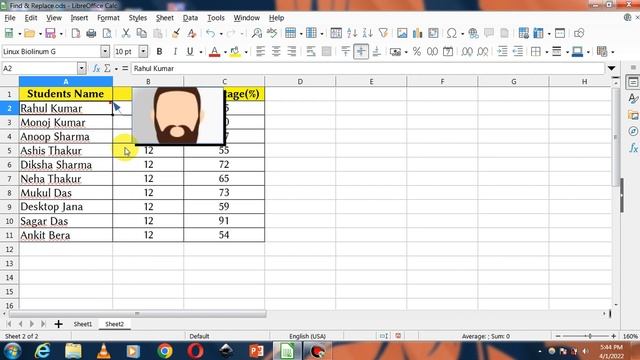The height and width of the screenshot is (360, 640).
Task: Click the Insert Pivot Table icon
Action: point(433,33)
